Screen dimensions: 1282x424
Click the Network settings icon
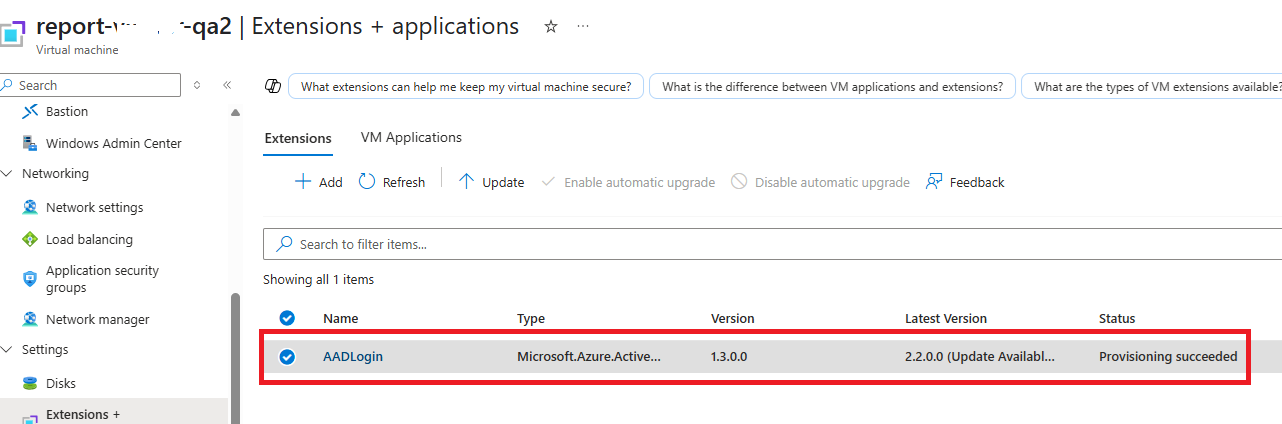click(30, 207)
